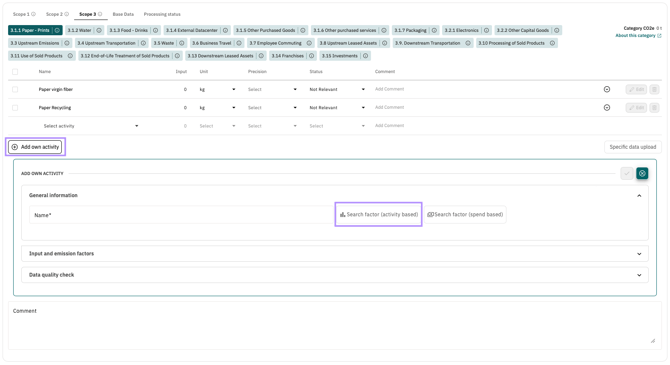Open info icon on 3.6 Business Travel chip
This screenshot has width=670, height=365.
[x=239, y=43]
